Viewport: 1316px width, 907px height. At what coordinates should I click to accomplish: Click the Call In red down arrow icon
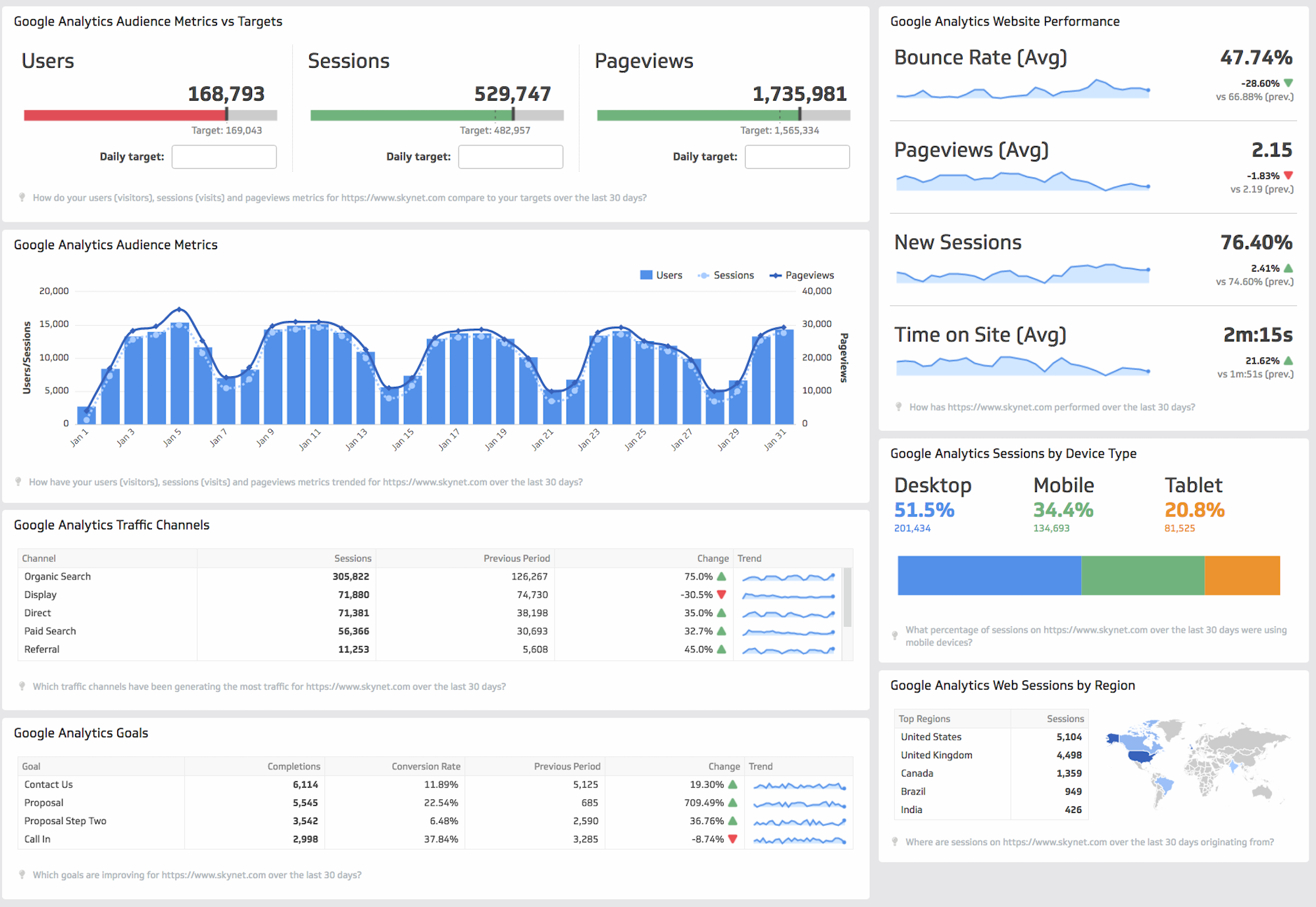(x=732, y=839)
